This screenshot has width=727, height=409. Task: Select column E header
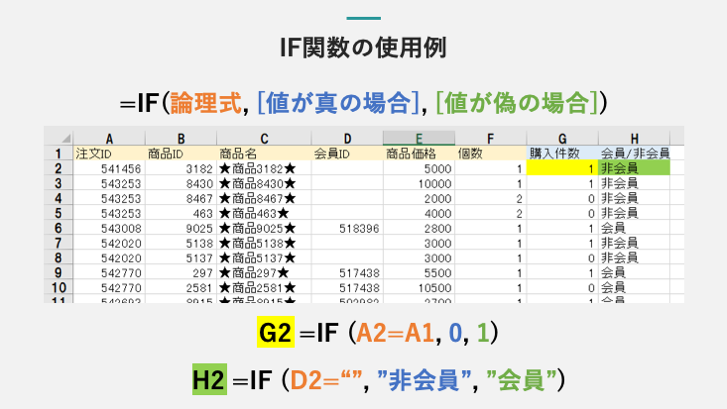(419, 138)
